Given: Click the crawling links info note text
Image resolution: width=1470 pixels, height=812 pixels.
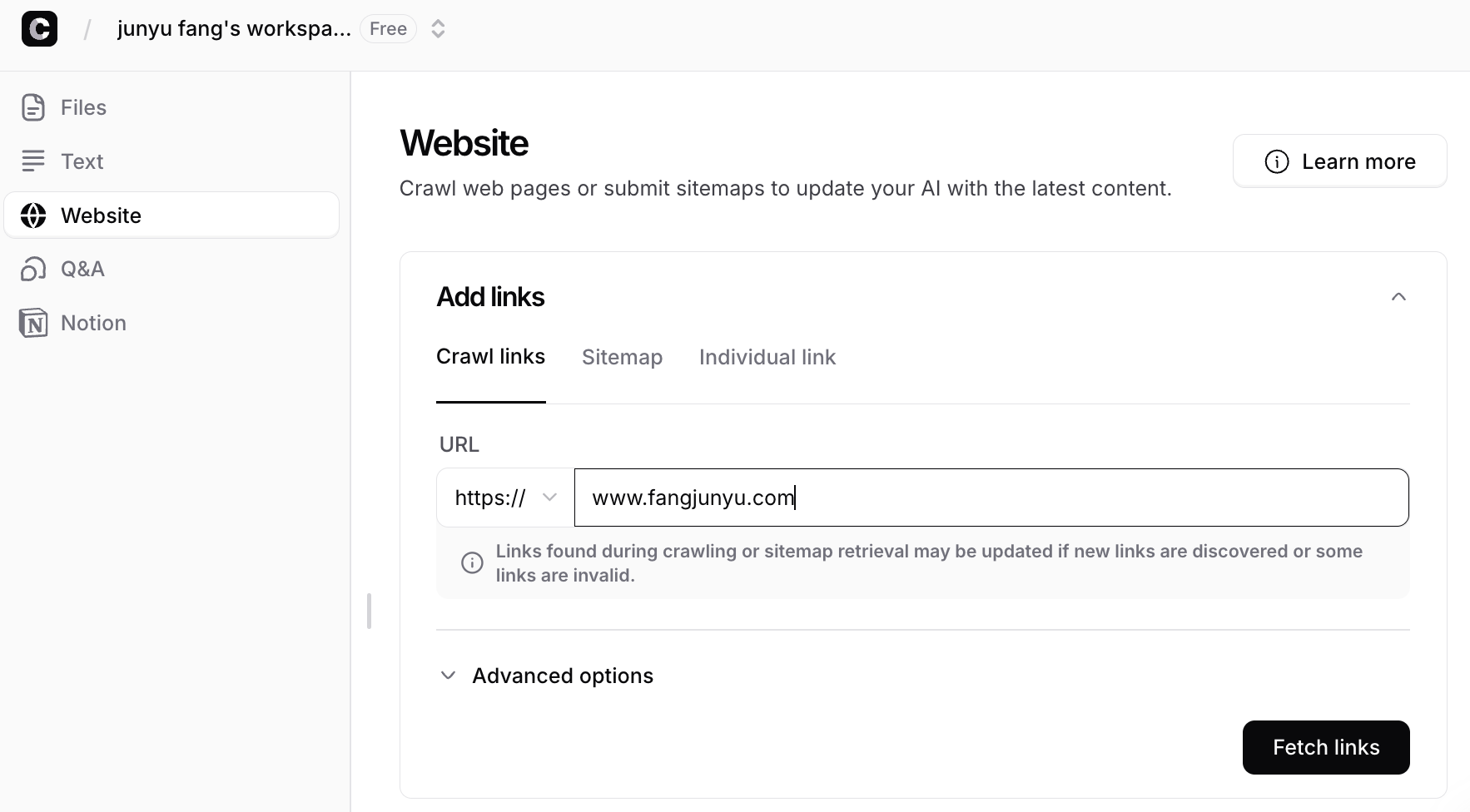Looking at the screenshot, I should coord(929,563).
